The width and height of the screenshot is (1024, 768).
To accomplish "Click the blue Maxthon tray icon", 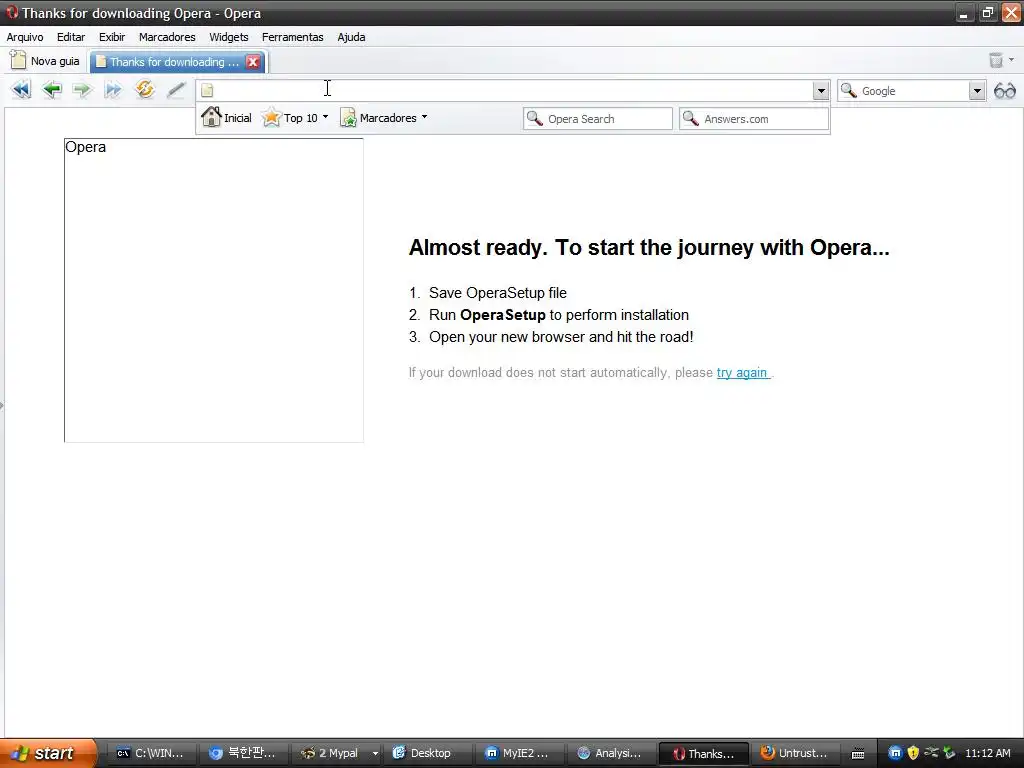I will tap(895, 753).
